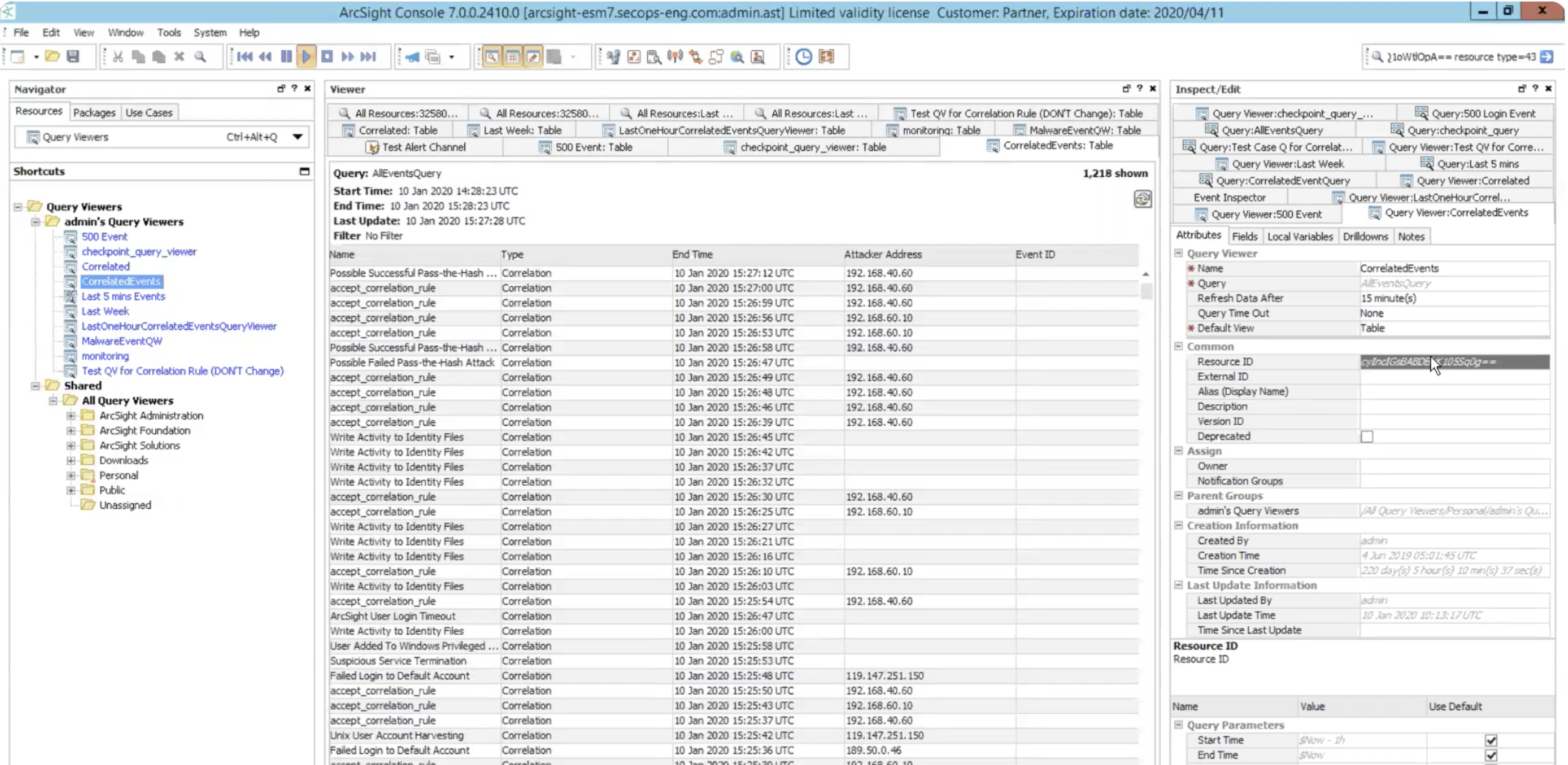Switch to the Use Cases tab
Screen dimensions: 1568x765
pyautogui.click(x=149, y=113)
